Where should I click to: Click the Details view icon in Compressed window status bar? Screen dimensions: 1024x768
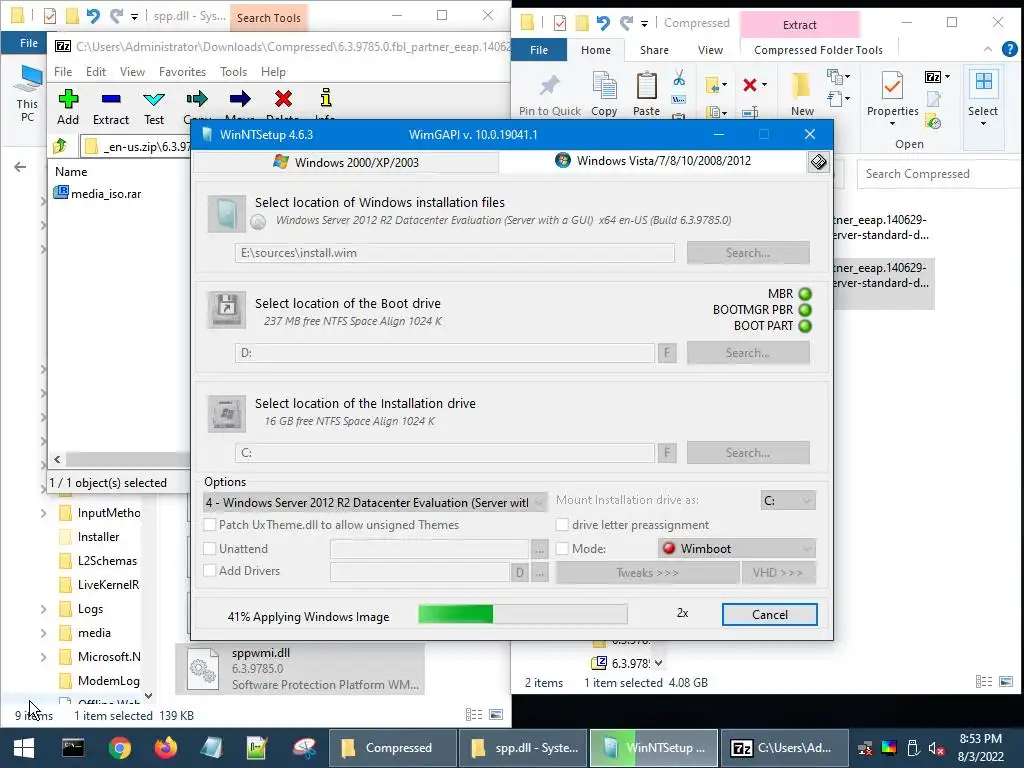pyautogui.click(x=984, y=682)
